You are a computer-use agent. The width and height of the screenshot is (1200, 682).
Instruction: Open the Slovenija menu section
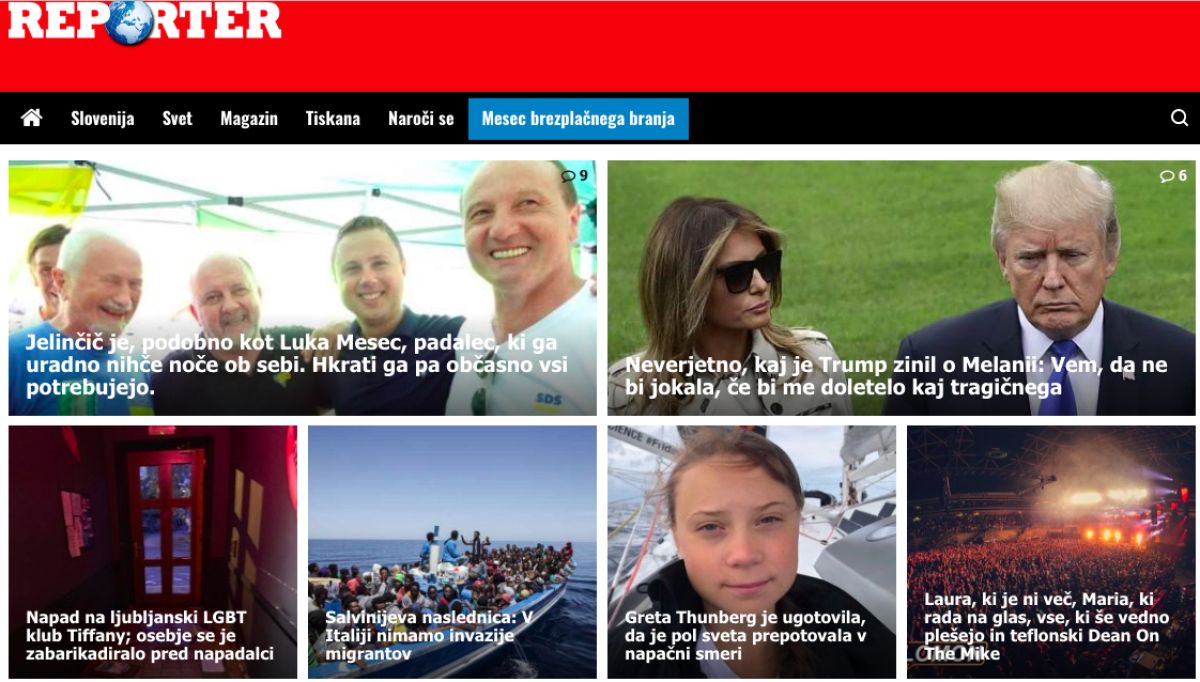pyautogui.click(x=102, y=118)
